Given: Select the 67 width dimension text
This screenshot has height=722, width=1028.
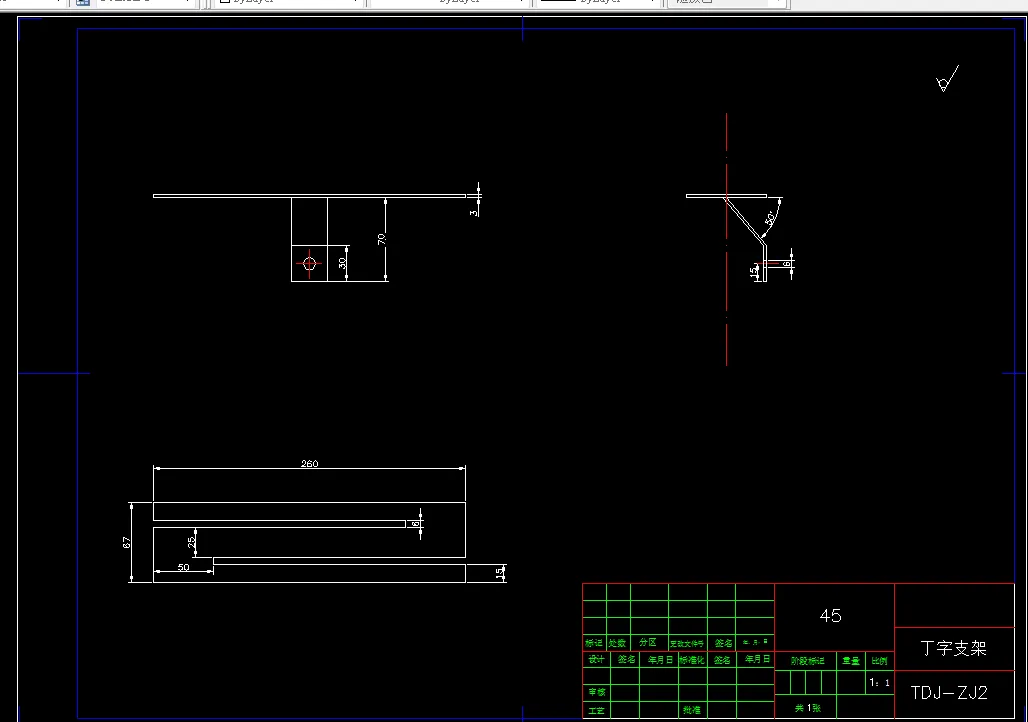Looking at the screenshot, I should (127, 542).
